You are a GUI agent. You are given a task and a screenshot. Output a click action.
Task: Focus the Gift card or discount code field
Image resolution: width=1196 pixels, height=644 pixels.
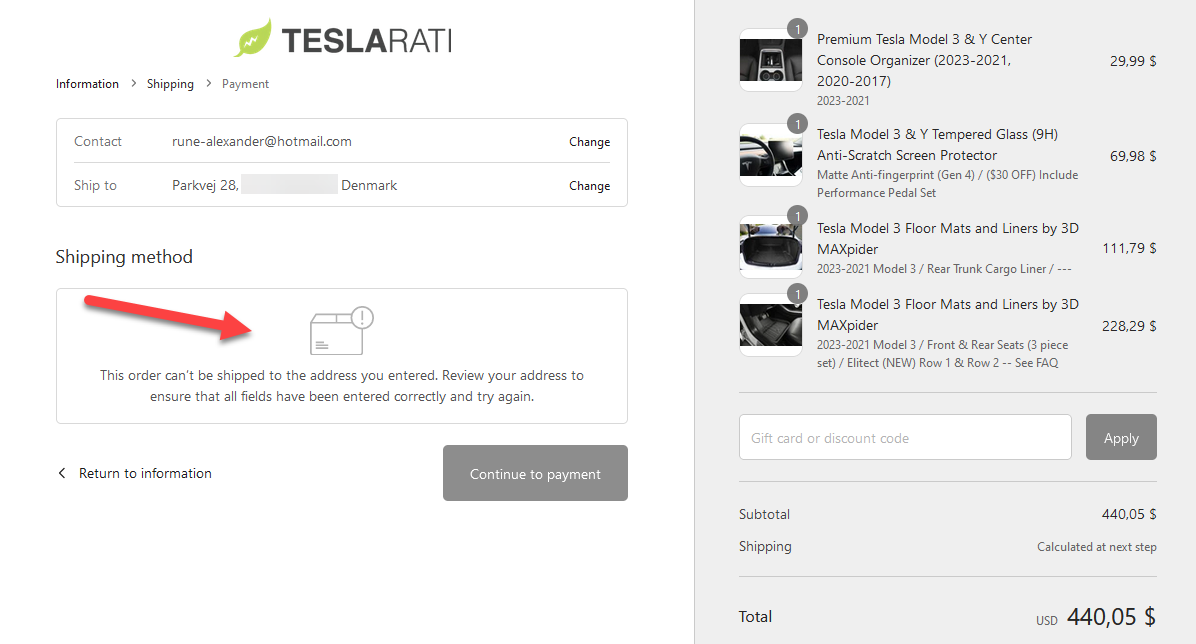point(905,437)
